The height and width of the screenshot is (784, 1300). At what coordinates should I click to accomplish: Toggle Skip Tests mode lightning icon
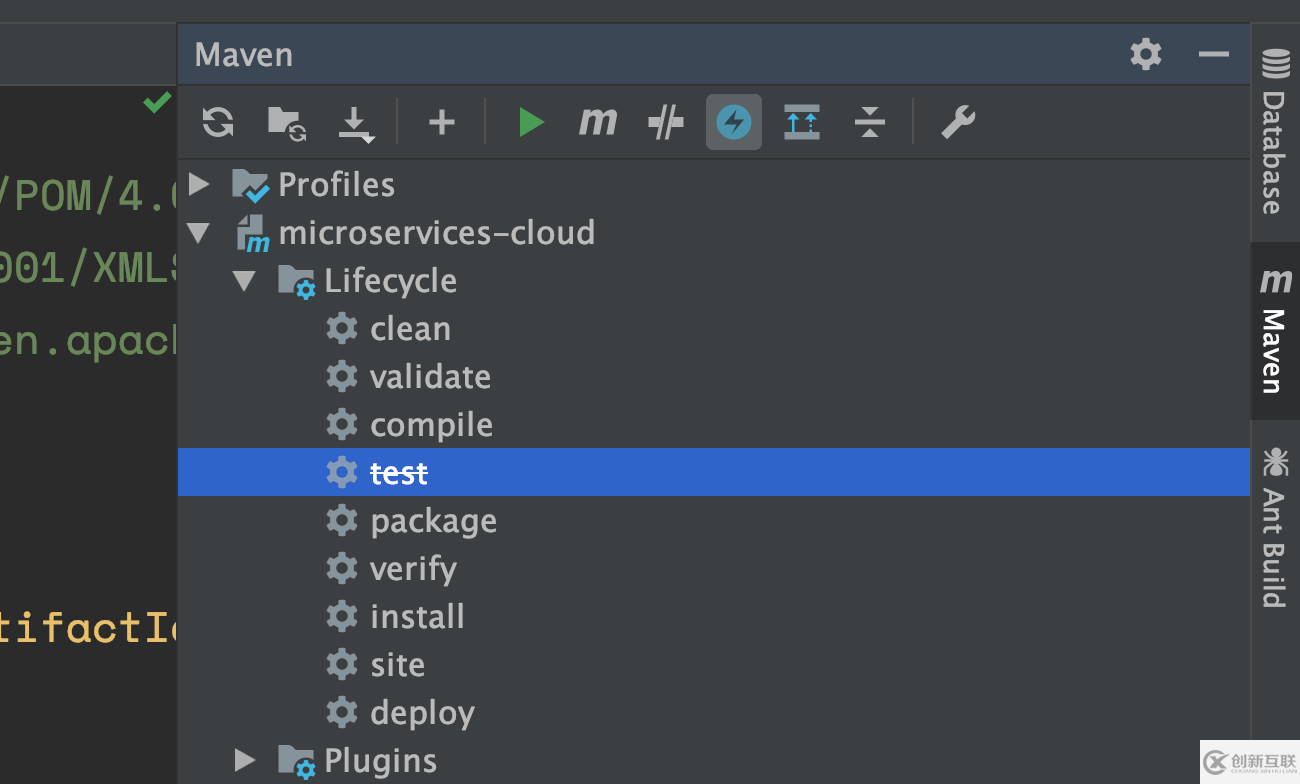[734, 122]
